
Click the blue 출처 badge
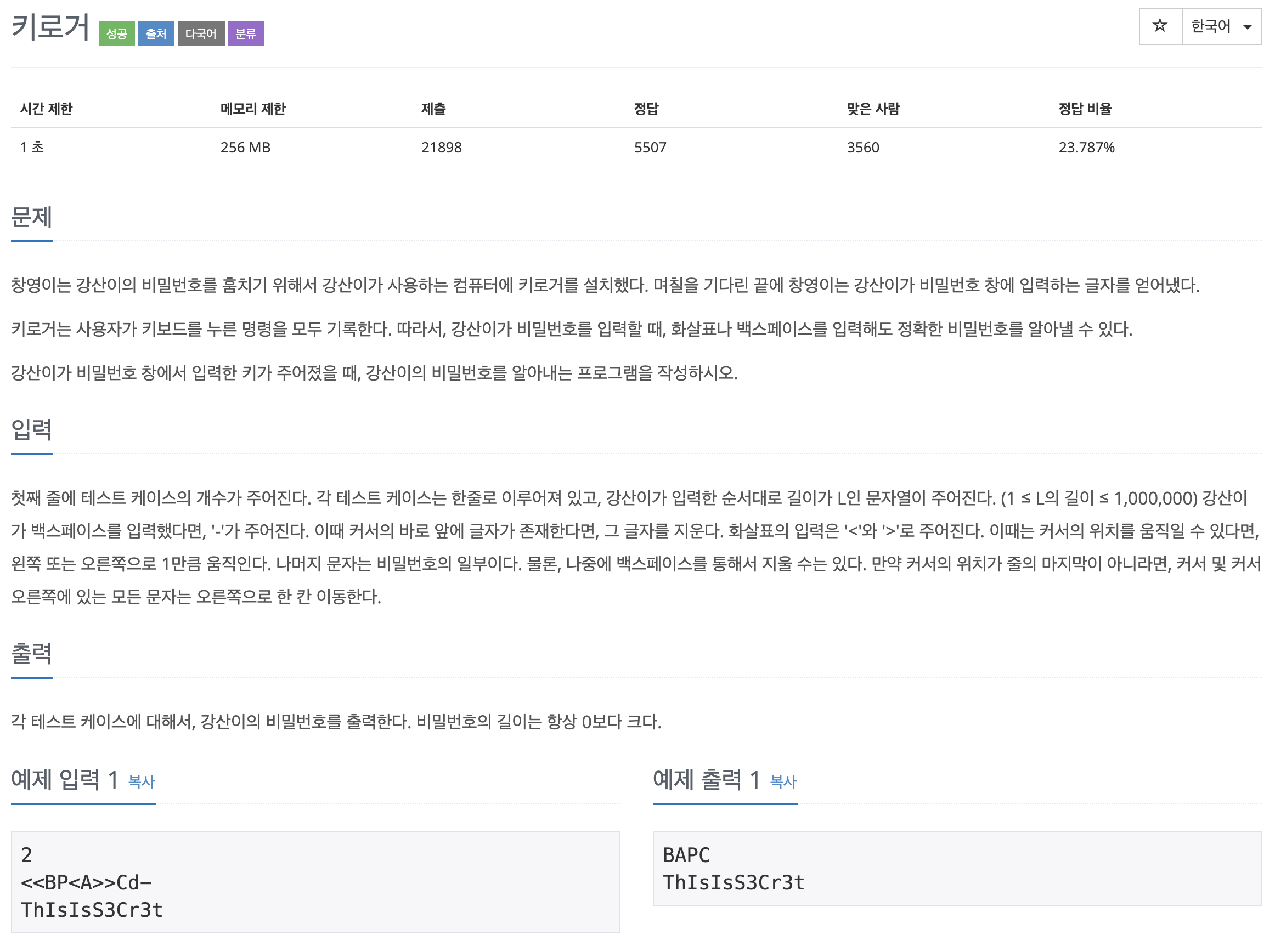[x=156, y=33]
